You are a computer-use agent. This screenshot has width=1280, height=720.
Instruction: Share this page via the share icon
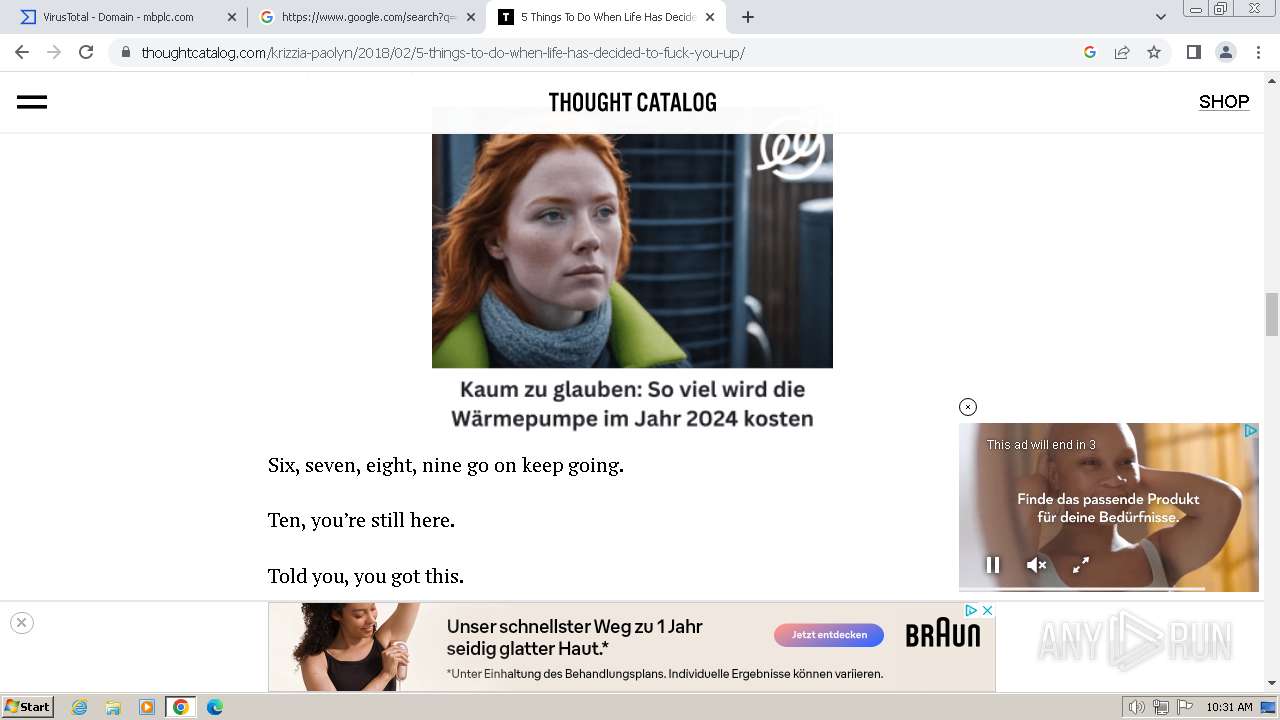pyautogui.click(x=1122, y=52)
